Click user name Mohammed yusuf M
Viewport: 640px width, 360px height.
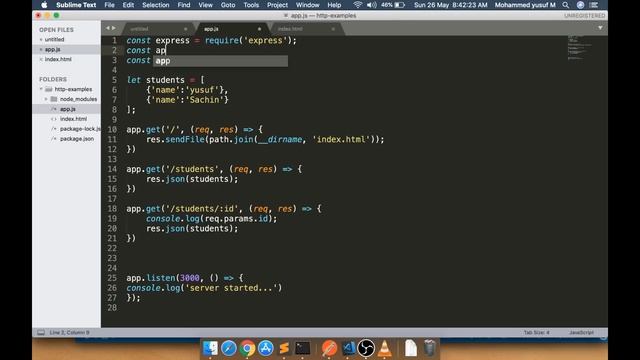pos(525,5)
